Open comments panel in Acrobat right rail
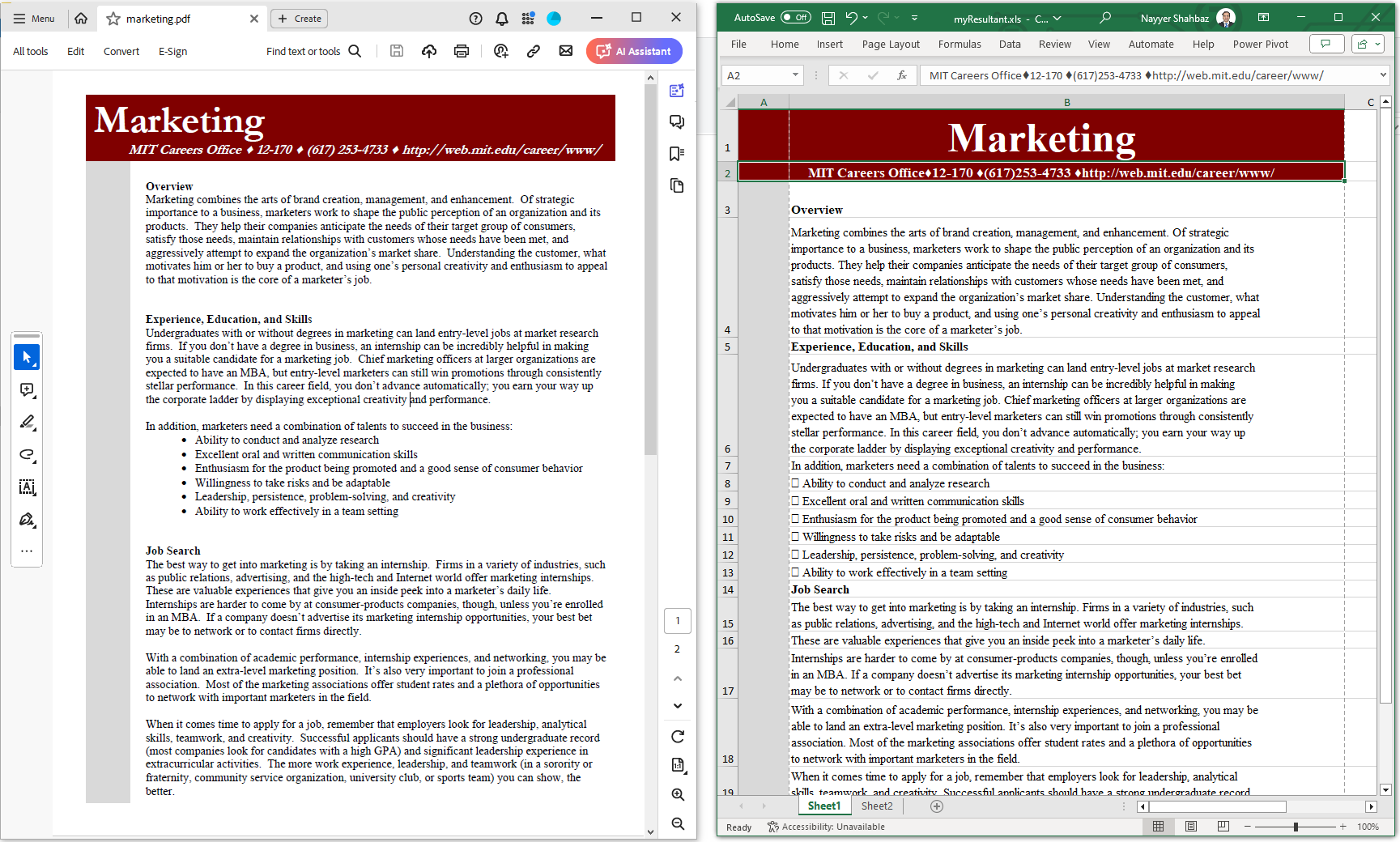The width and height of the screenshot is (1400, 842). point(677,122)
